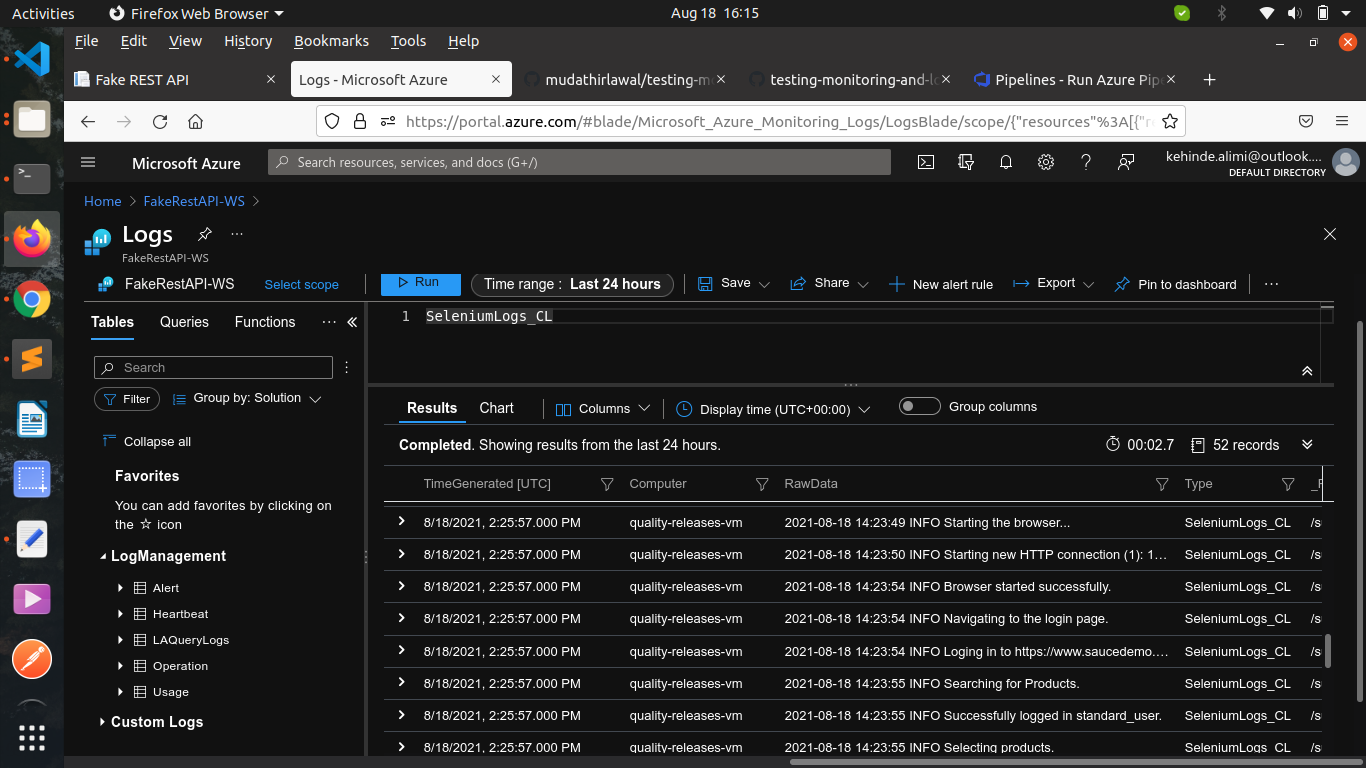Pin the Logs blade using pin icon

click(205, 234)
